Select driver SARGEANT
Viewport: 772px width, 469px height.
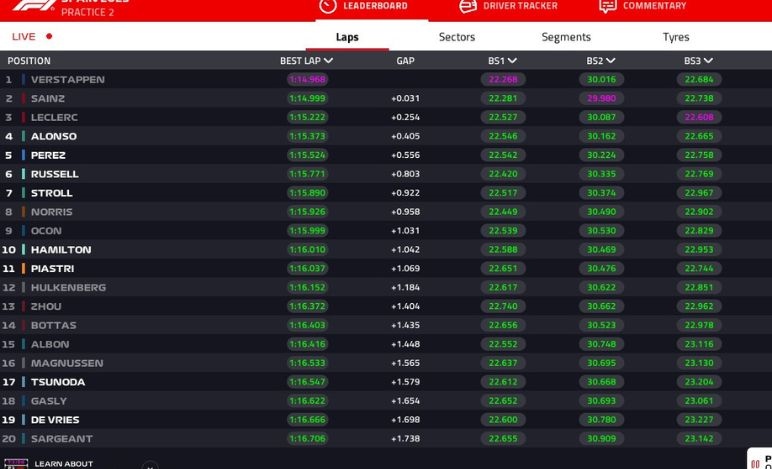(x=62, y=438)
